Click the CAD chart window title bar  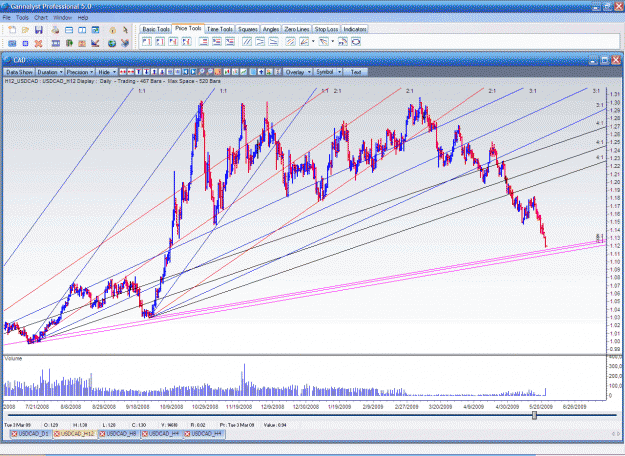311,60
